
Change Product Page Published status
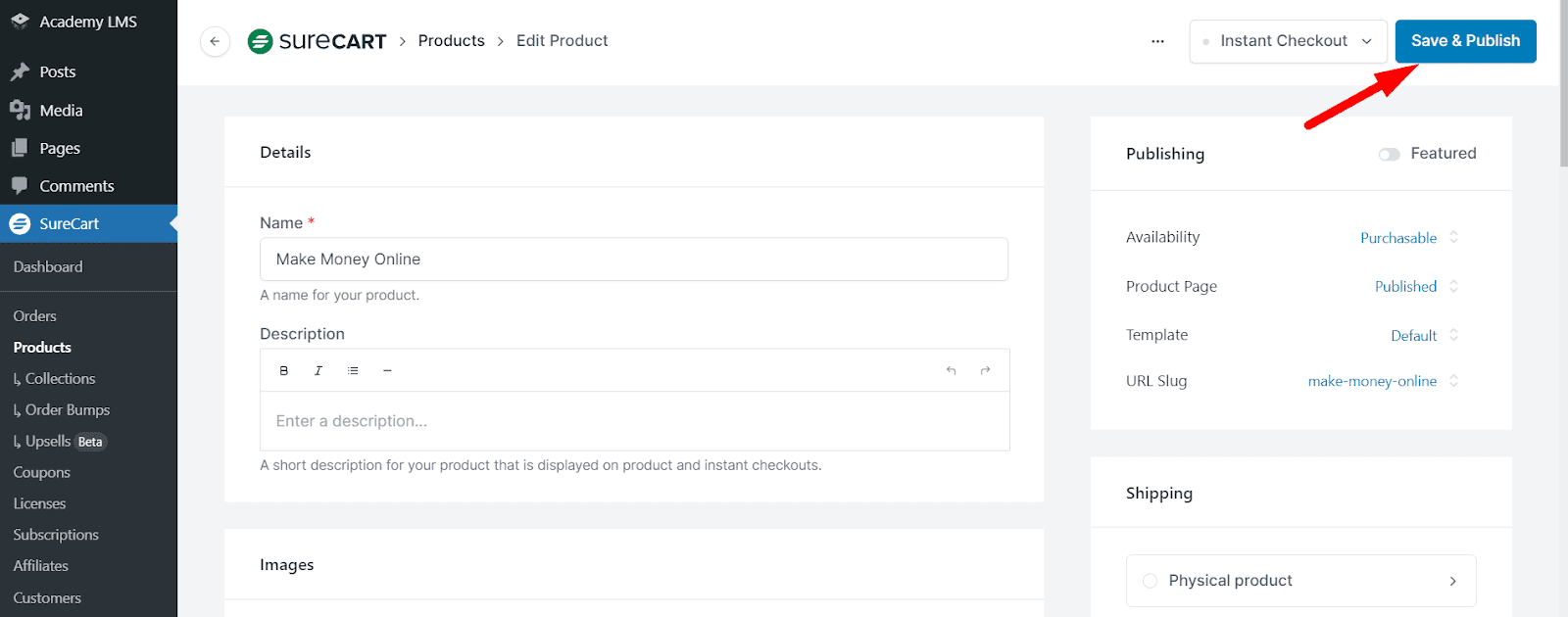pyautogui.click(x=1416, y=286)
